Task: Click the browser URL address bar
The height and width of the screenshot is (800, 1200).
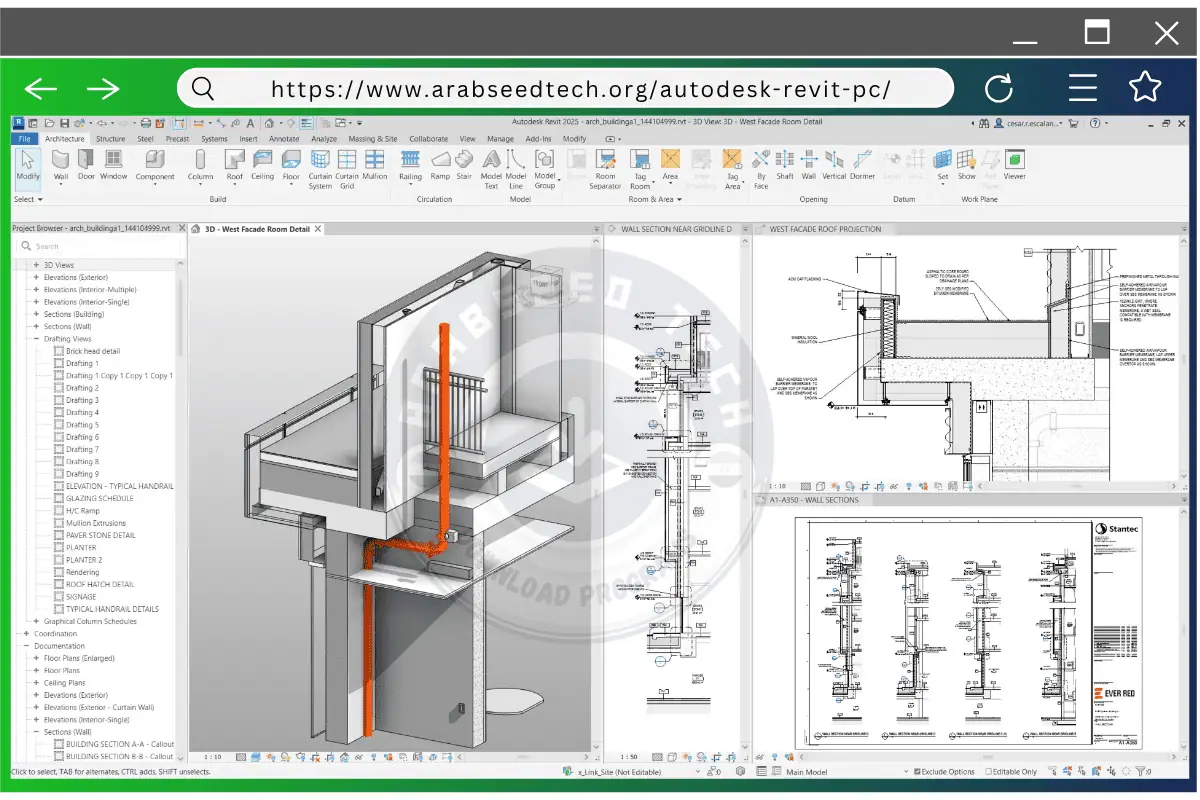Action: pyautogui.click(x=565, y=88)
